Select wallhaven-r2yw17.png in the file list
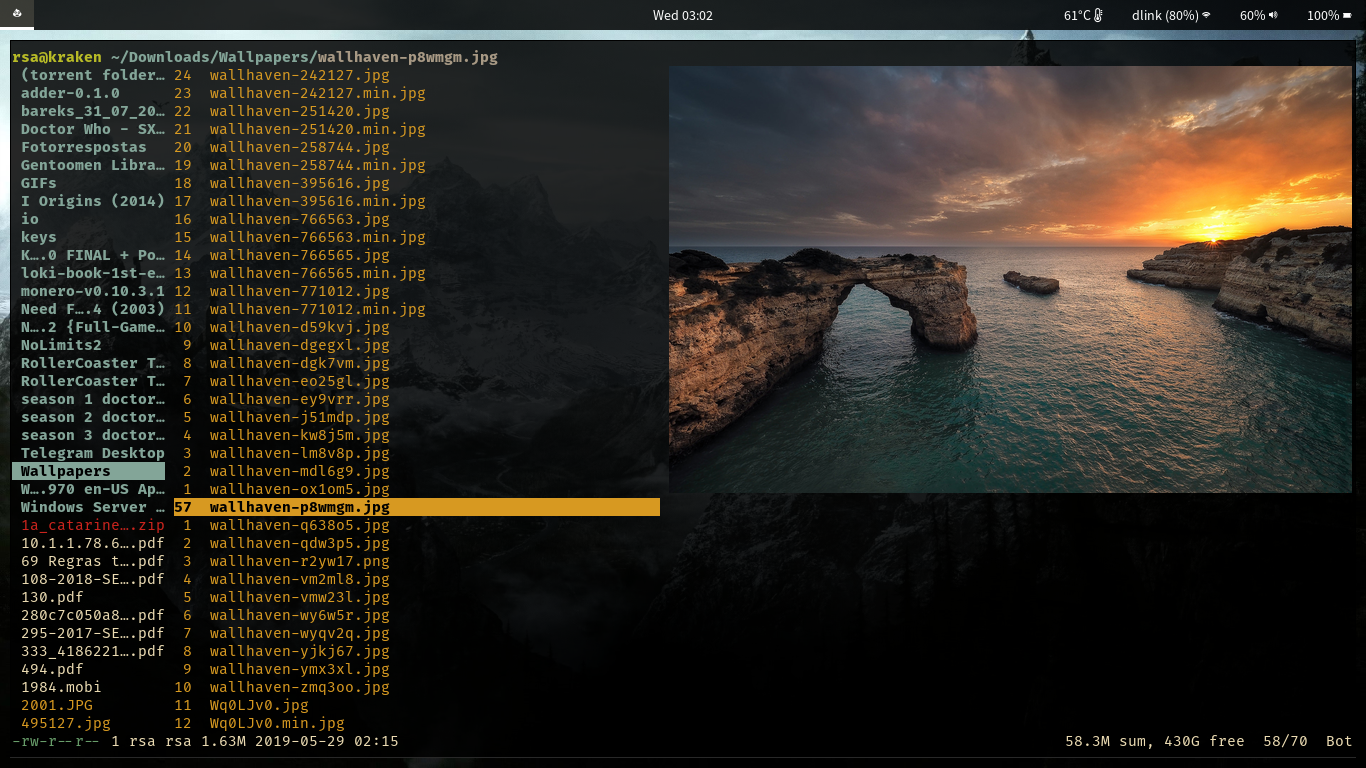The height and width of the screenshot is (768, 1366). [x=298, y=561]
